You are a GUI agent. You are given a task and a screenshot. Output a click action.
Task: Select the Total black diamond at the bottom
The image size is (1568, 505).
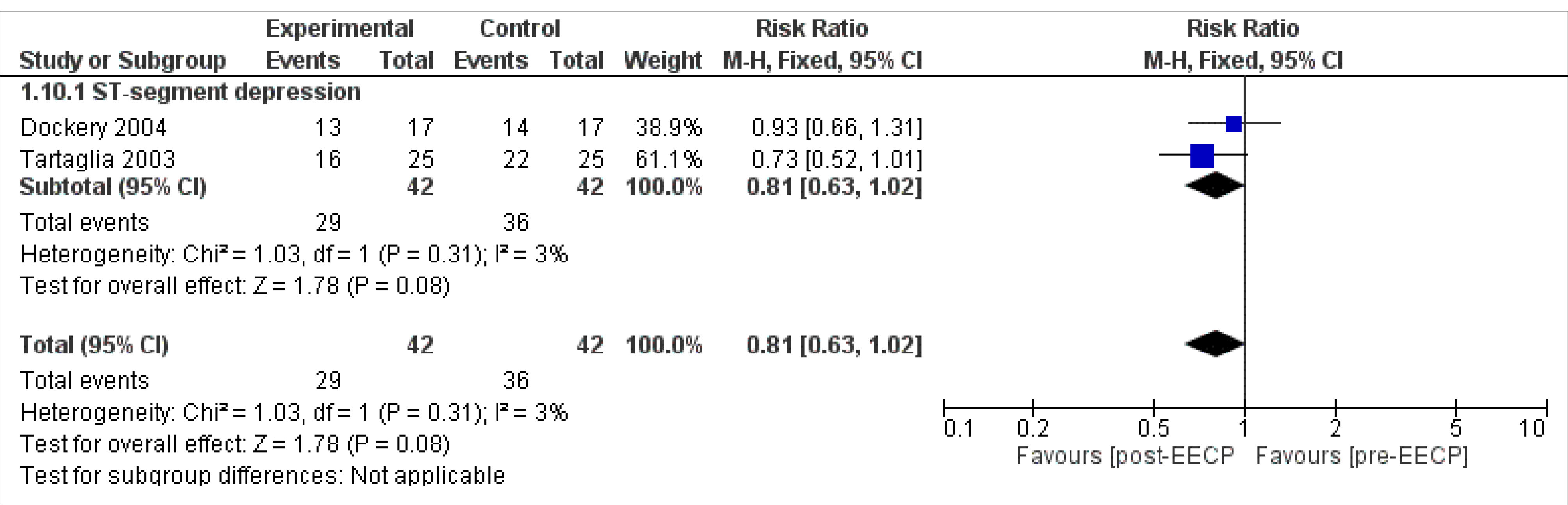click(1215, 344)
